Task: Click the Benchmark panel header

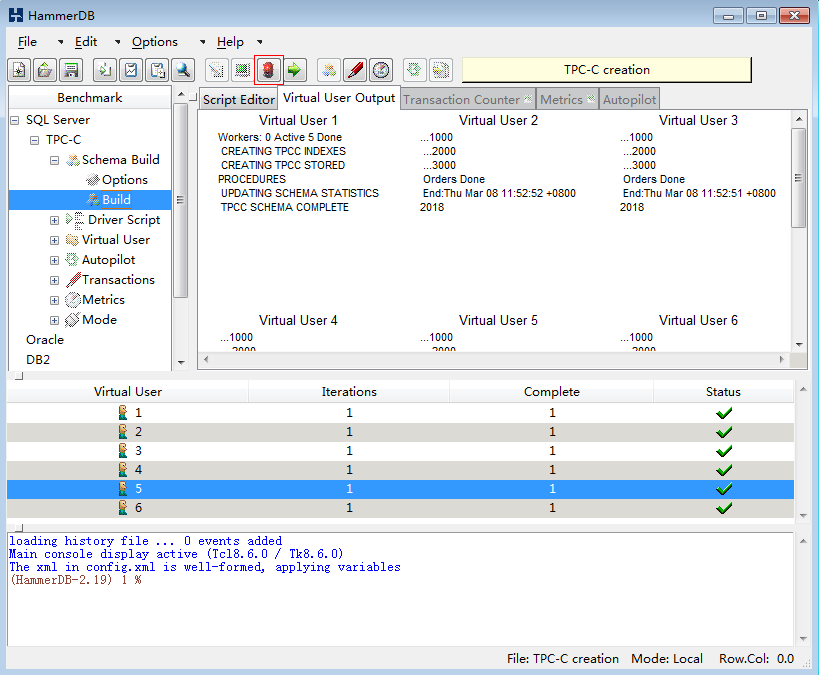Action: coord(90,98)
